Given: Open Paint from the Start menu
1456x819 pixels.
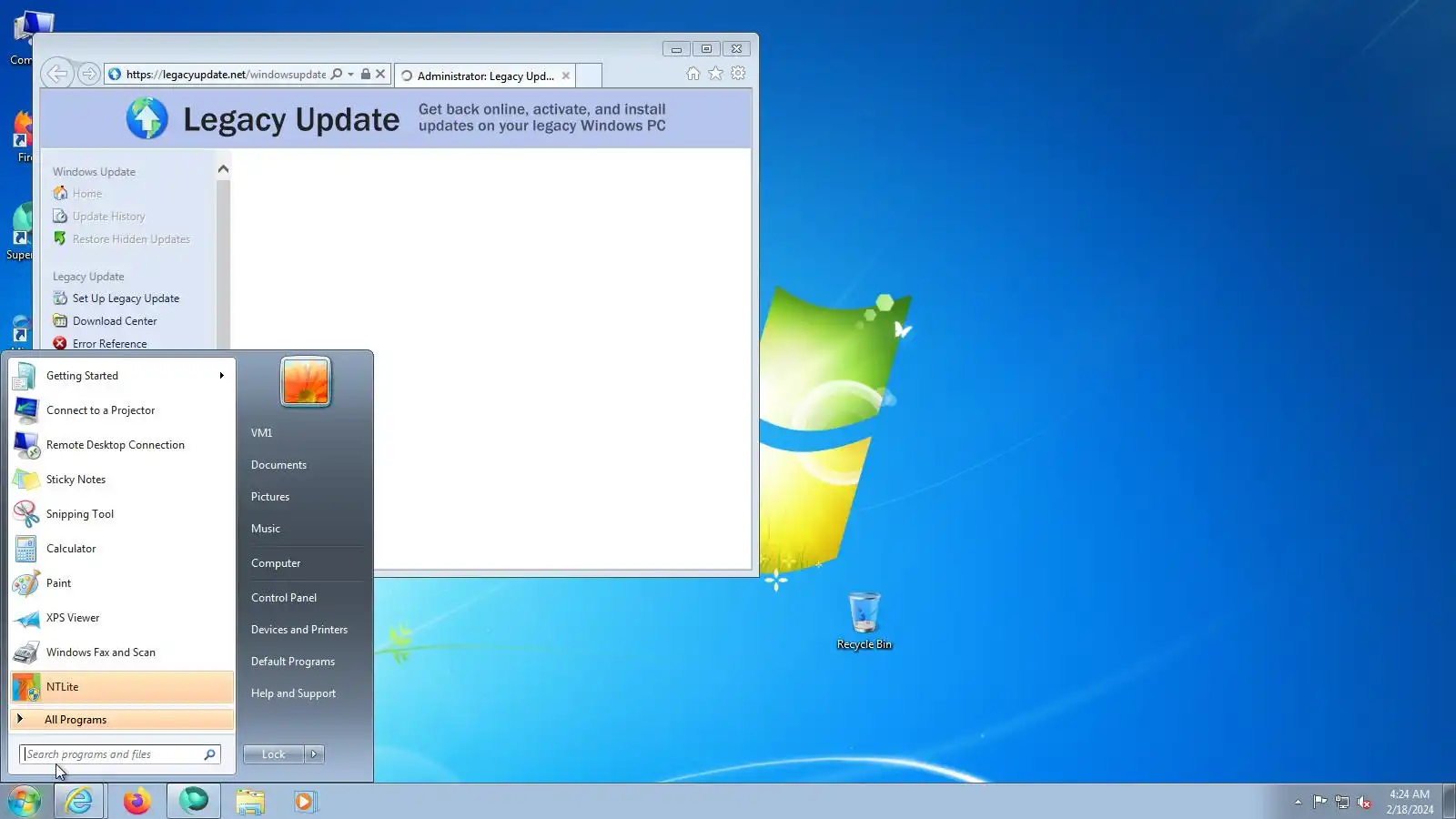Looking at the screenshot, I should click(x=123, y=583).
